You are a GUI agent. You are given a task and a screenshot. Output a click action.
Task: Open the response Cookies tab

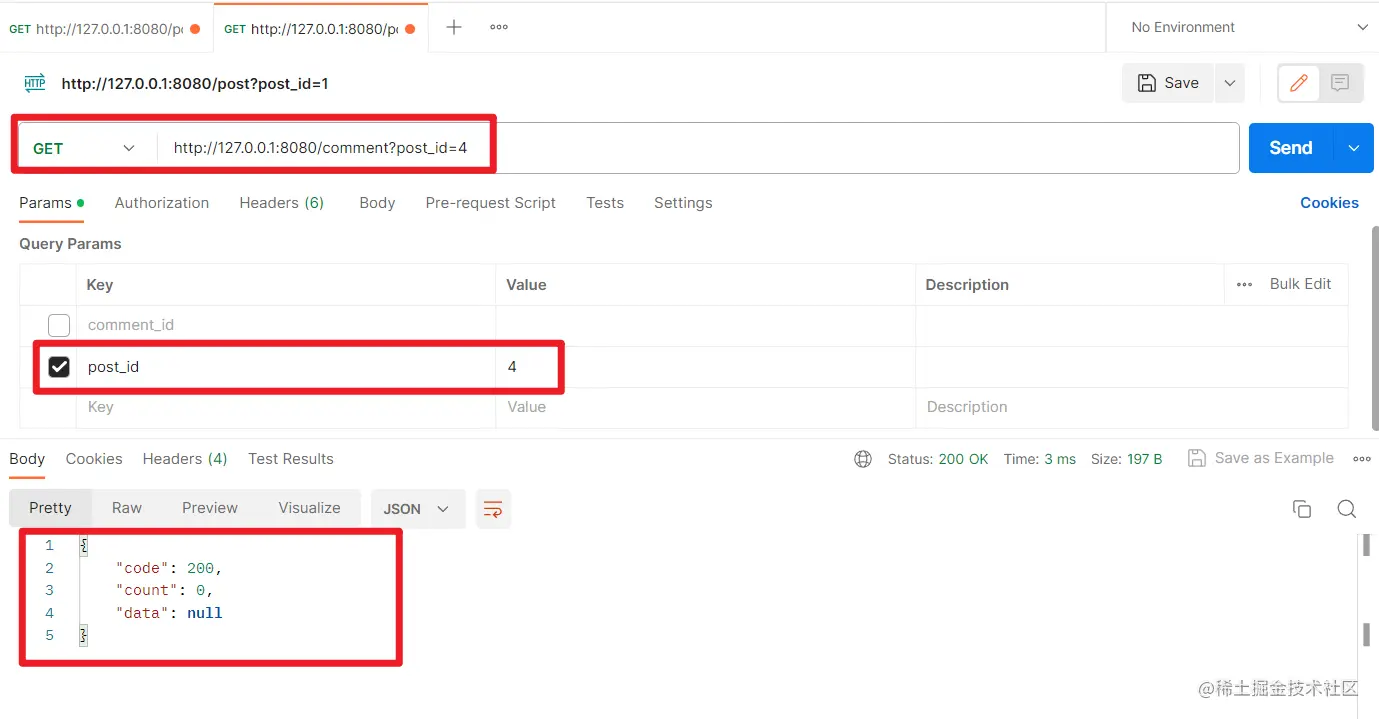94,459
